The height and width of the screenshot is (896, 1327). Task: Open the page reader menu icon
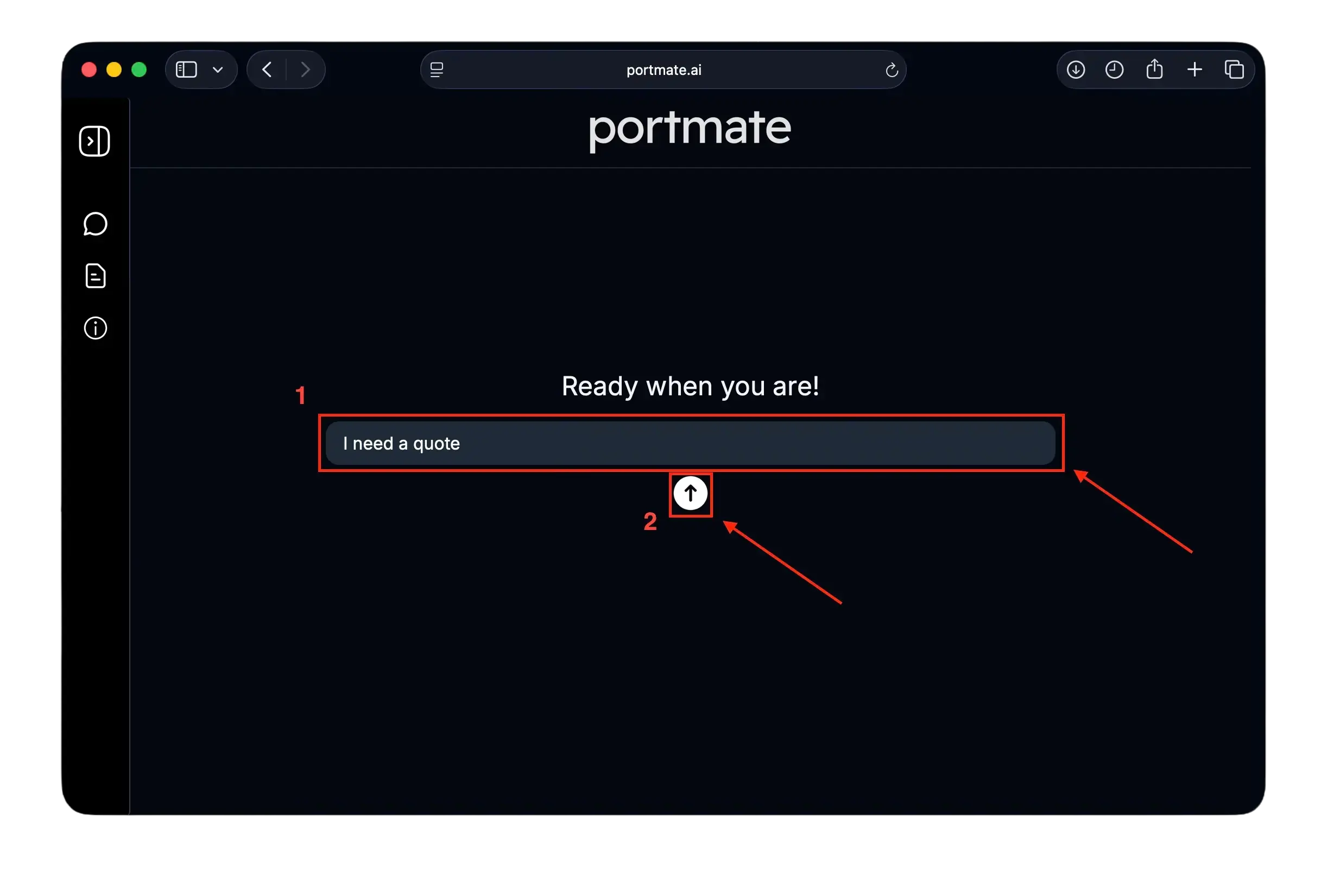tap(437, 70)
